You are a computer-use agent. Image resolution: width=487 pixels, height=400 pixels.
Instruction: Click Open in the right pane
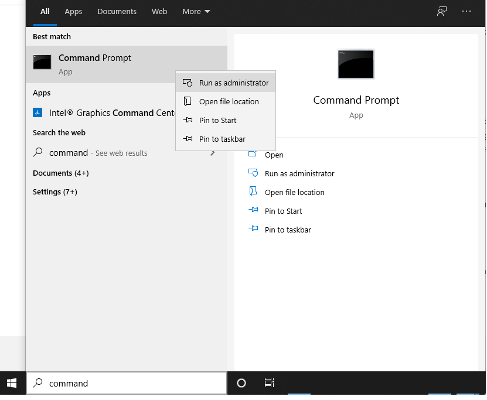[x=274, y=155]
